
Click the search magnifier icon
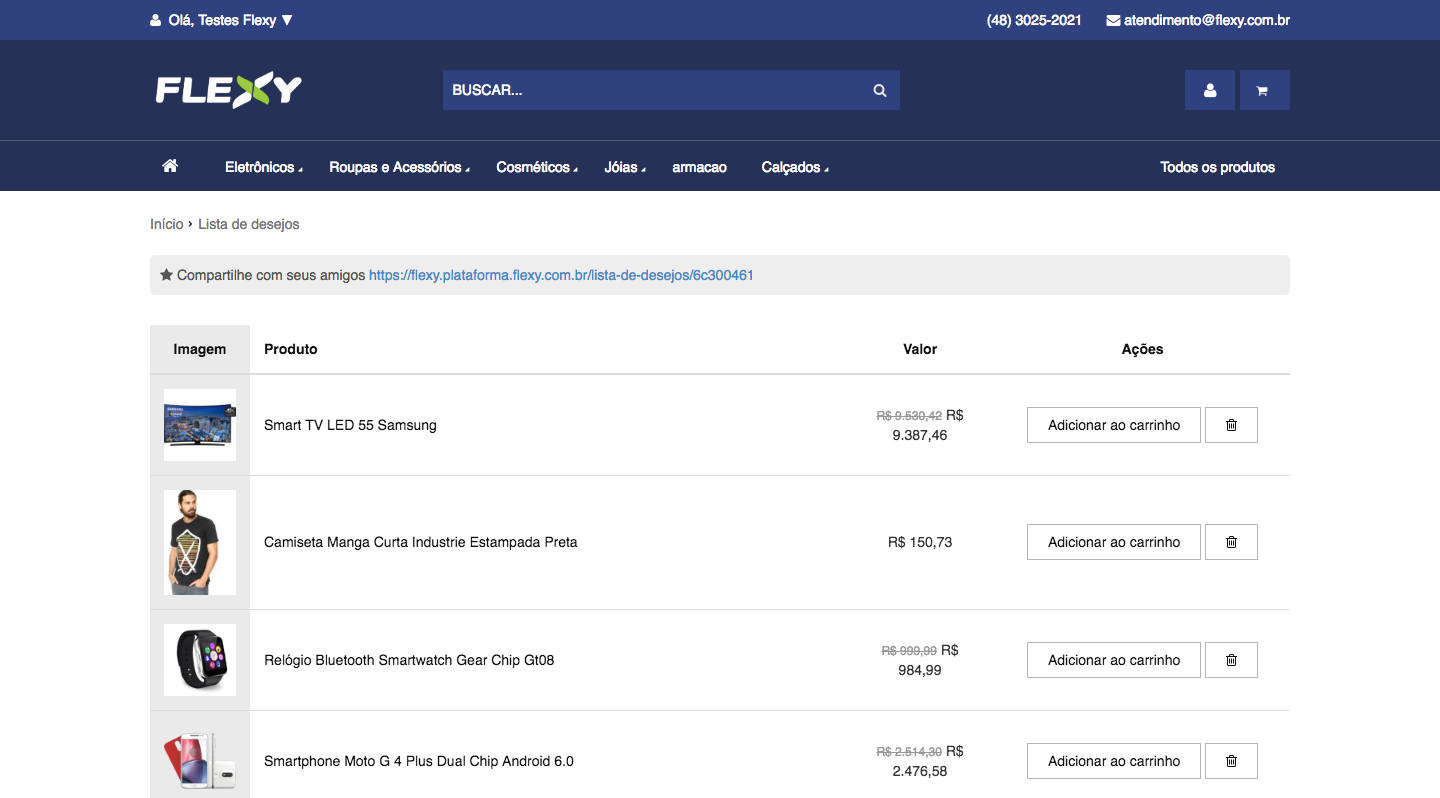point(880,90)
